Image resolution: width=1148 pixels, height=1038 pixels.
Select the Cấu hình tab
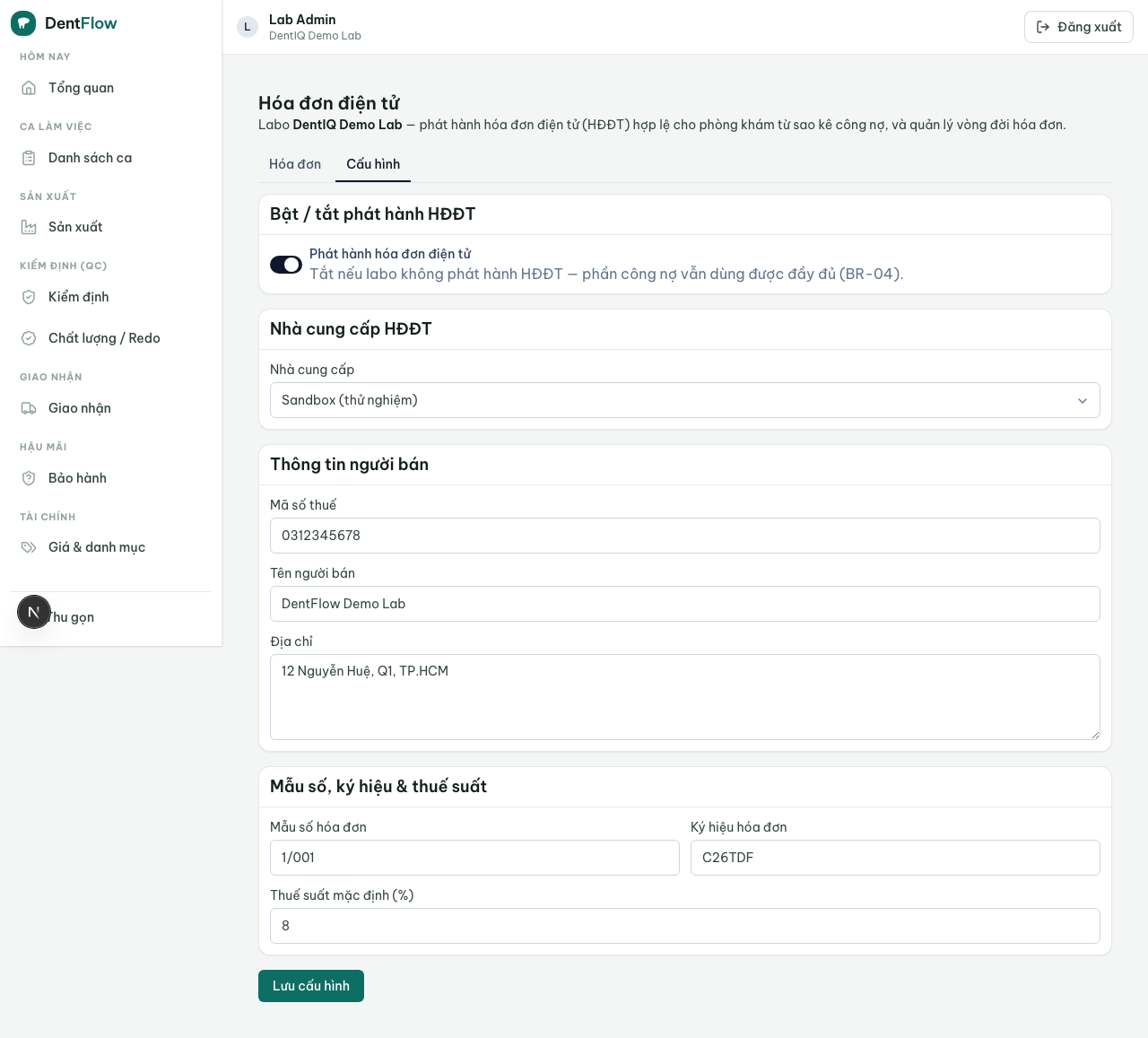373,164
